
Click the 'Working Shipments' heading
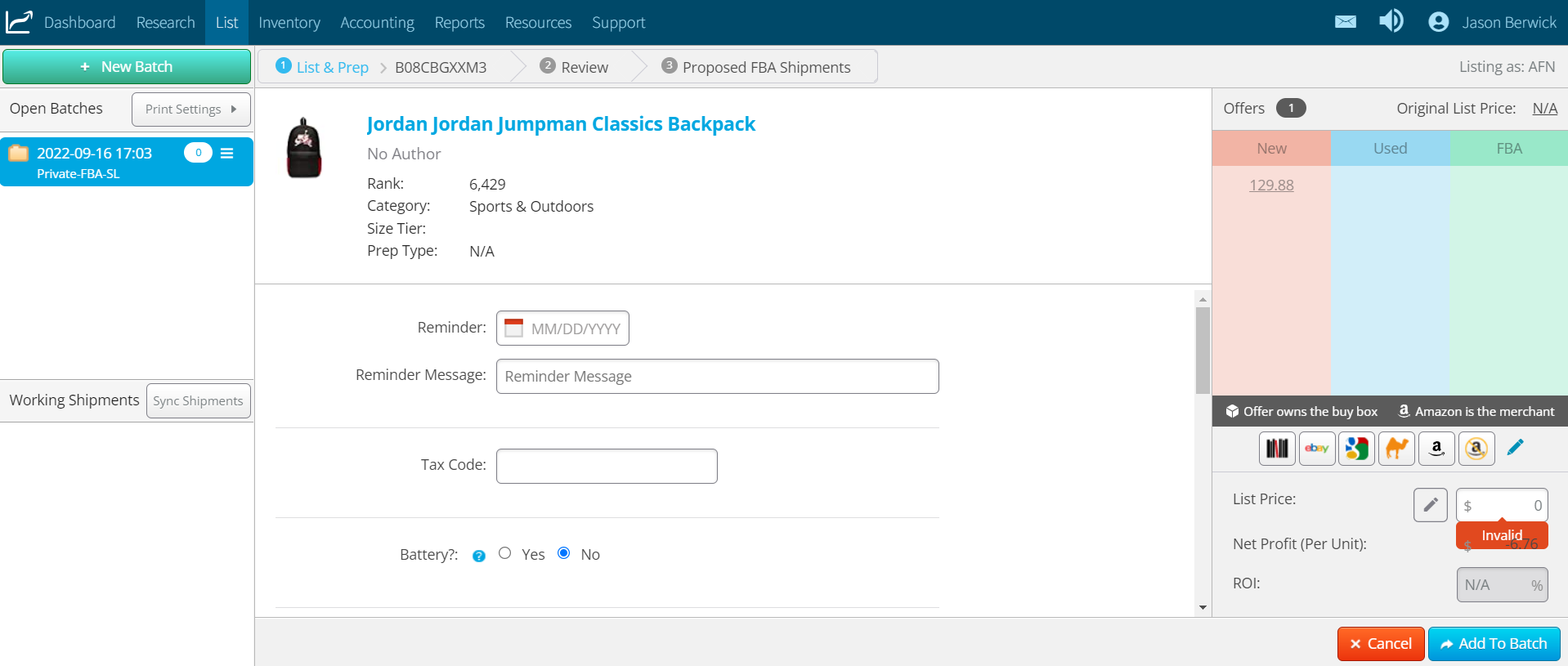tap(74, 400)
